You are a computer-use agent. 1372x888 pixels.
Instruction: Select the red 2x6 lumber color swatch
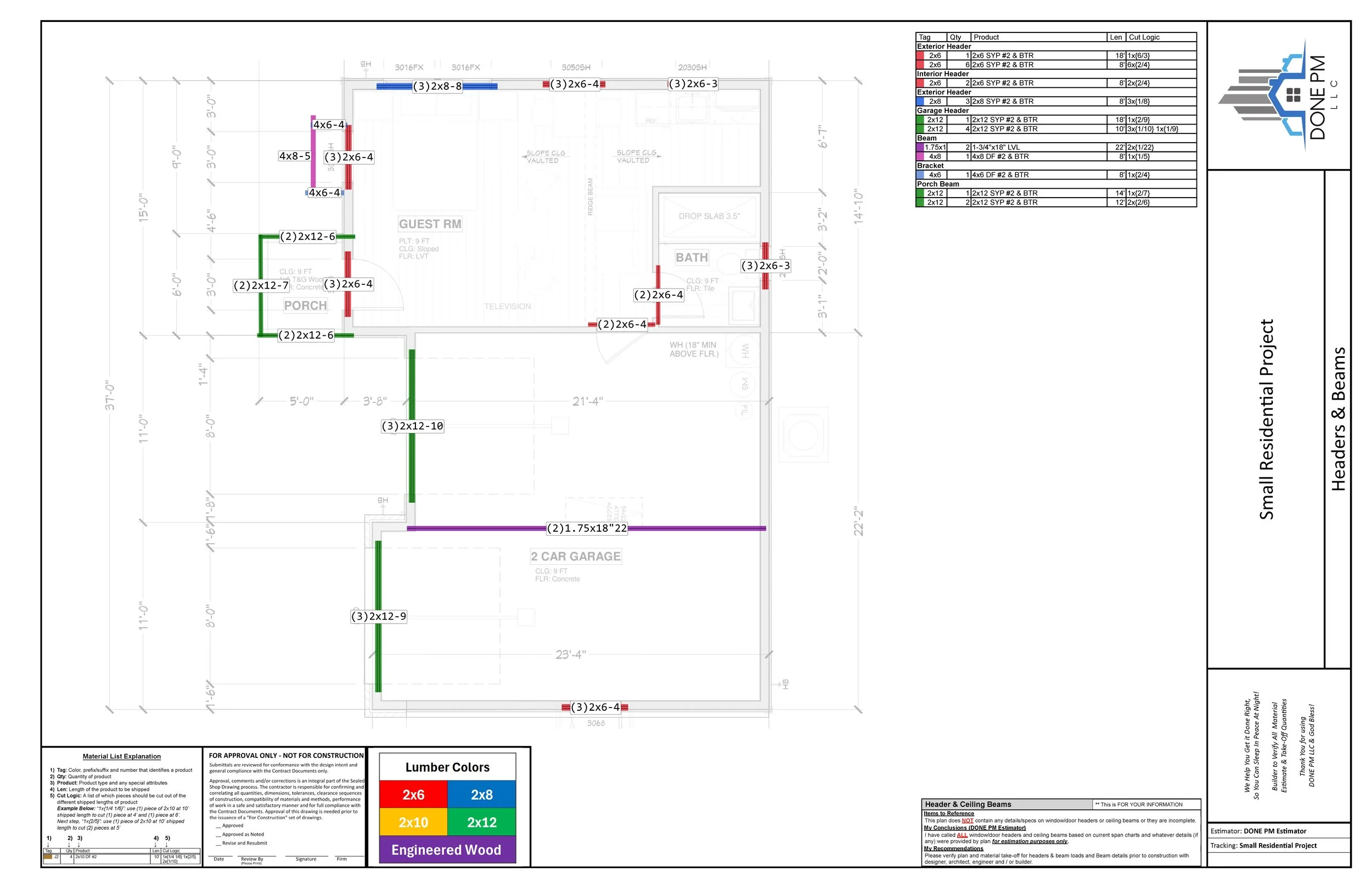click(x=413, y=795)
